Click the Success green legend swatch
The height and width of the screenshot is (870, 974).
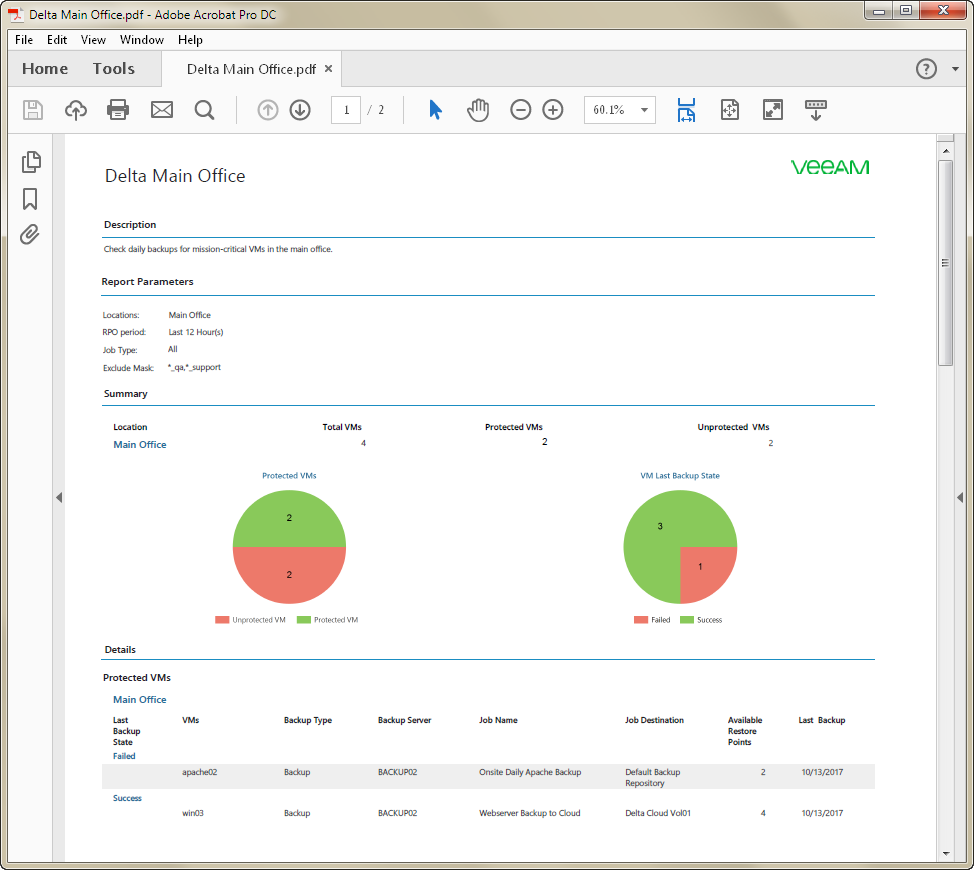pyautogui.click(x=687, y=620)
